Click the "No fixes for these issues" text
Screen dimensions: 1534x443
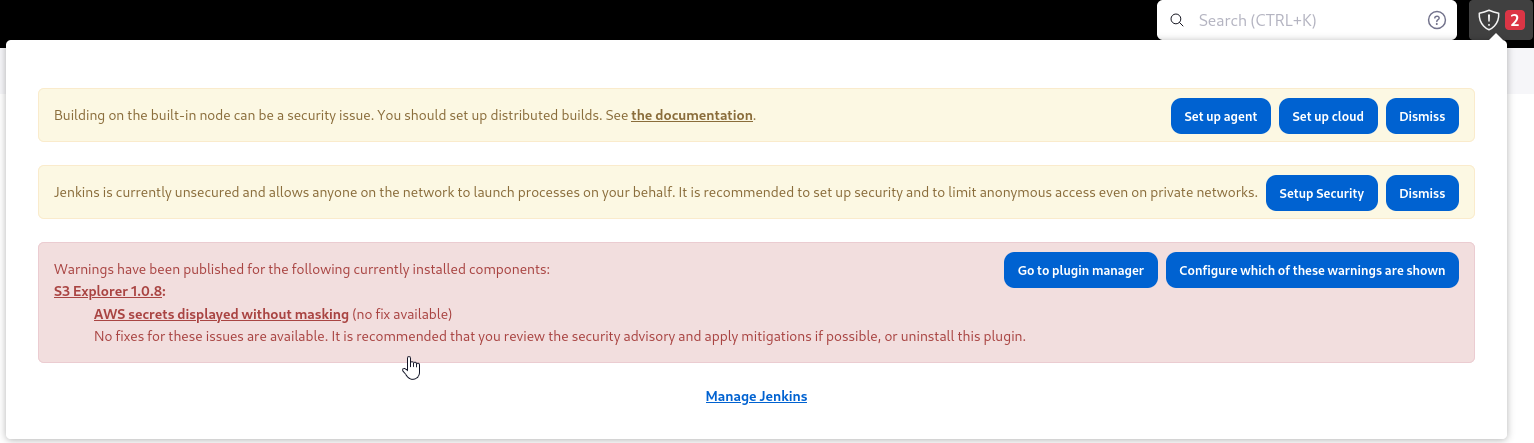[560, 336]
